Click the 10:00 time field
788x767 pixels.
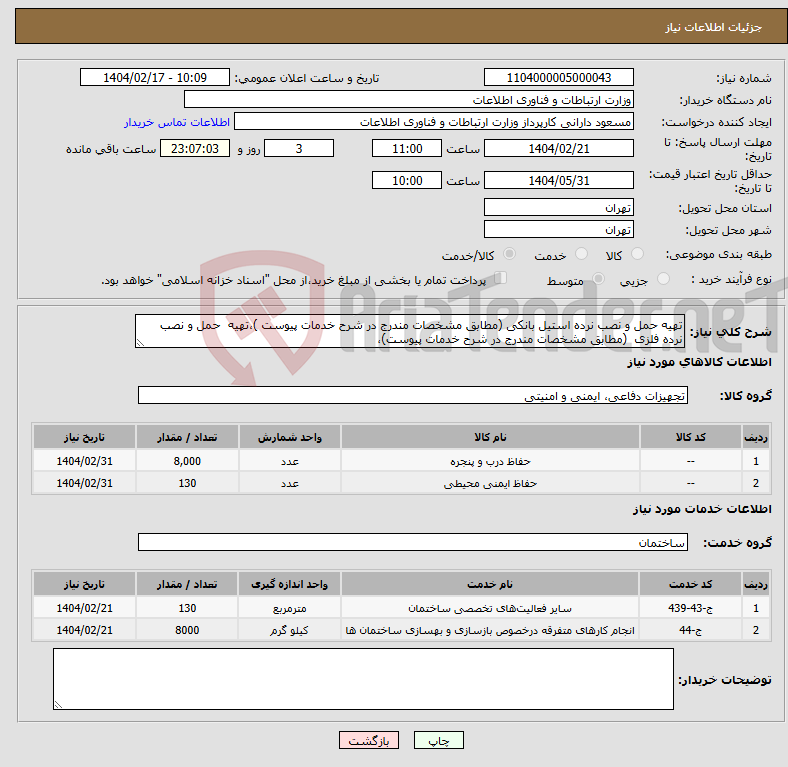click(x=407, y=180)
